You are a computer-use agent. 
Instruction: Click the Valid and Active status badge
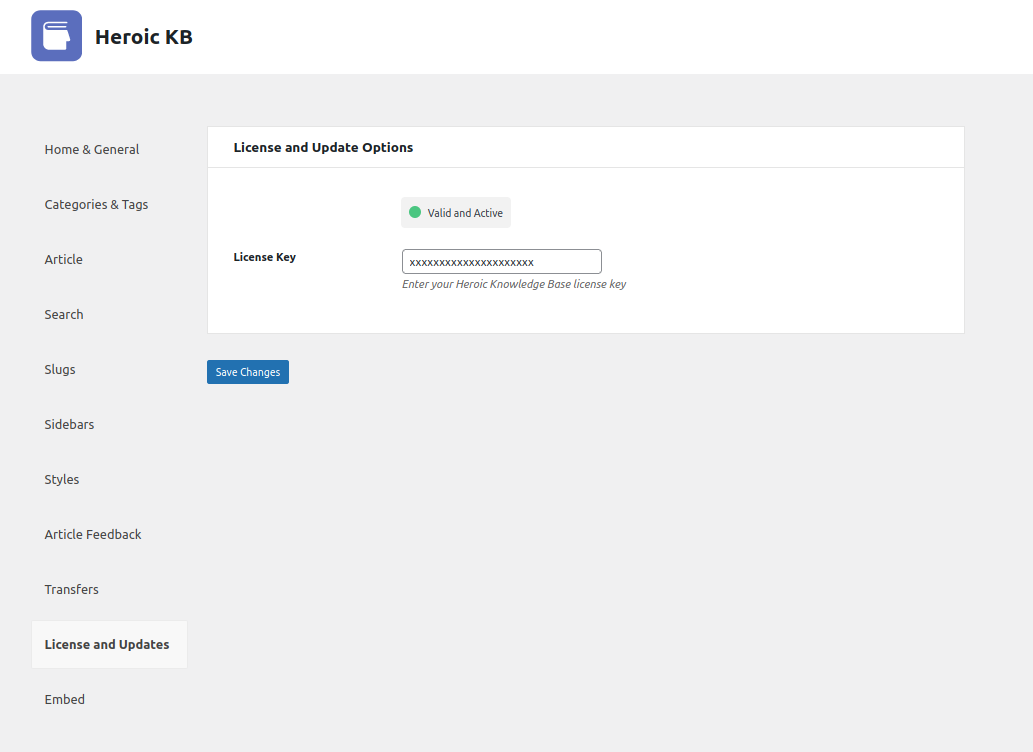[455, 212]
